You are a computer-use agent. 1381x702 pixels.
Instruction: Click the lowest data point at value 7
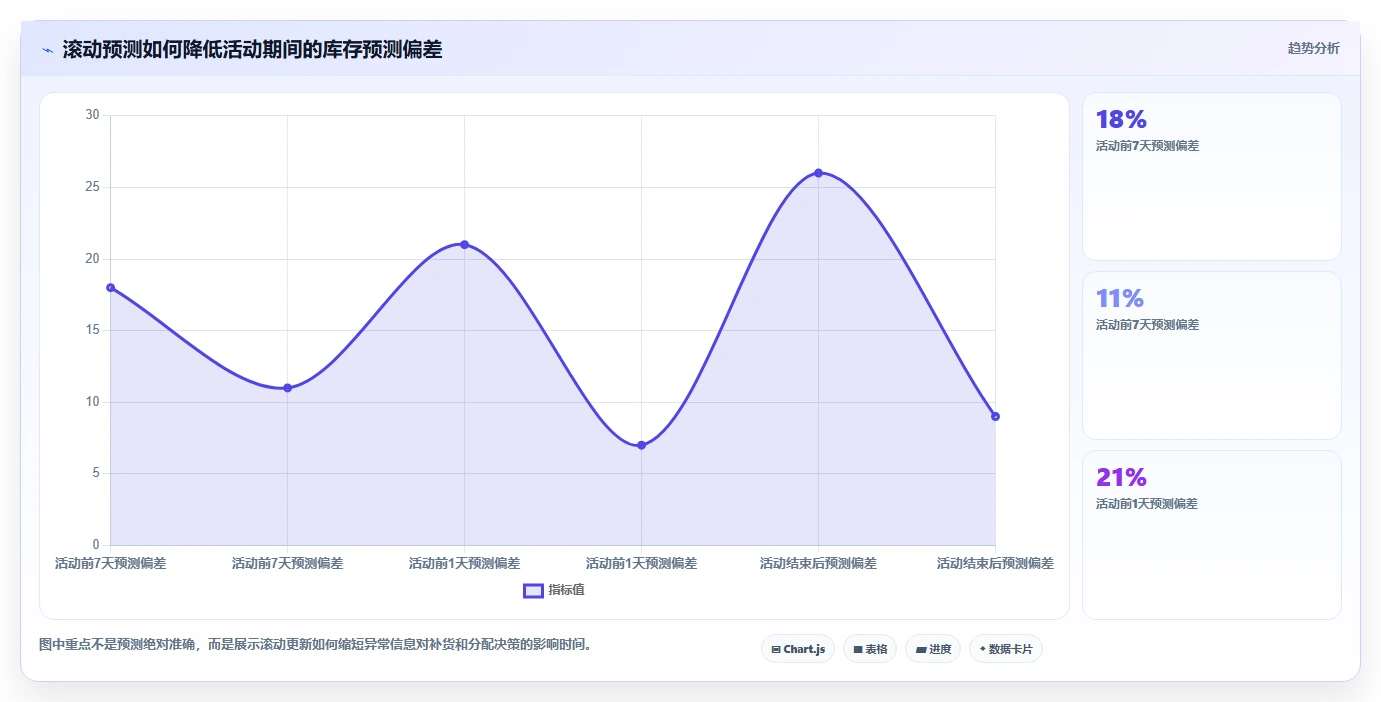pyautogui.click(x=641, y=445)
